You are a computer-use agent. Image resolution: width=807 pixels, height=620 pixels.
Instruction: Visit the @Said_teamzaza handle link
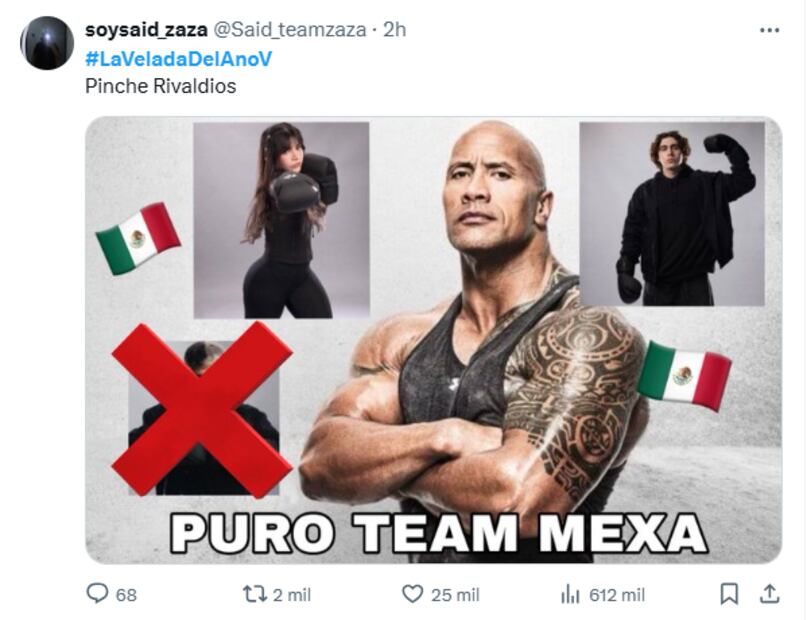coord(289,30)
